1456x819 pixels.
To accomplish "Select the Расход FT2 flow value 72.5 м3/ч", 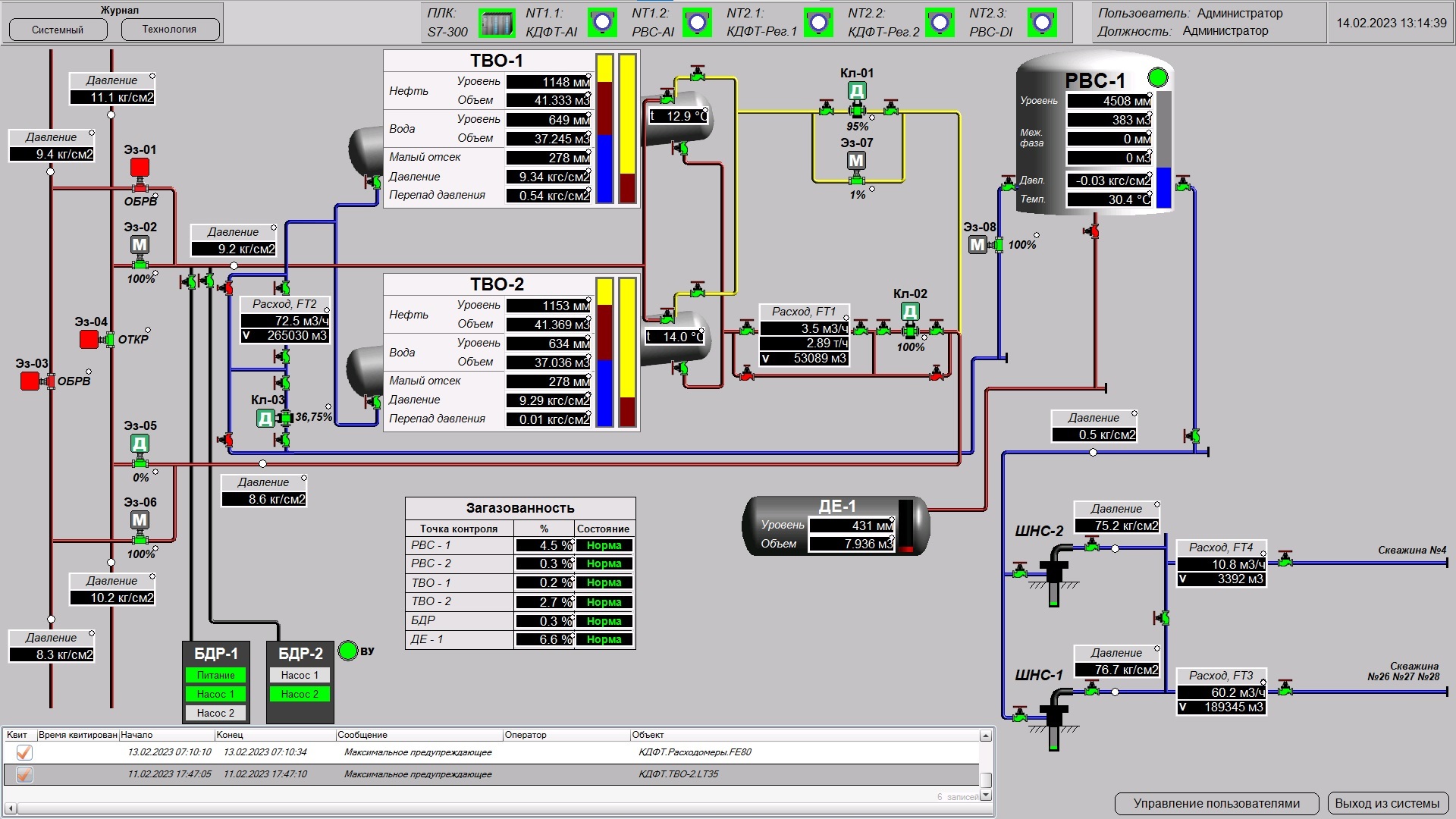I will [x=285, y=321].
